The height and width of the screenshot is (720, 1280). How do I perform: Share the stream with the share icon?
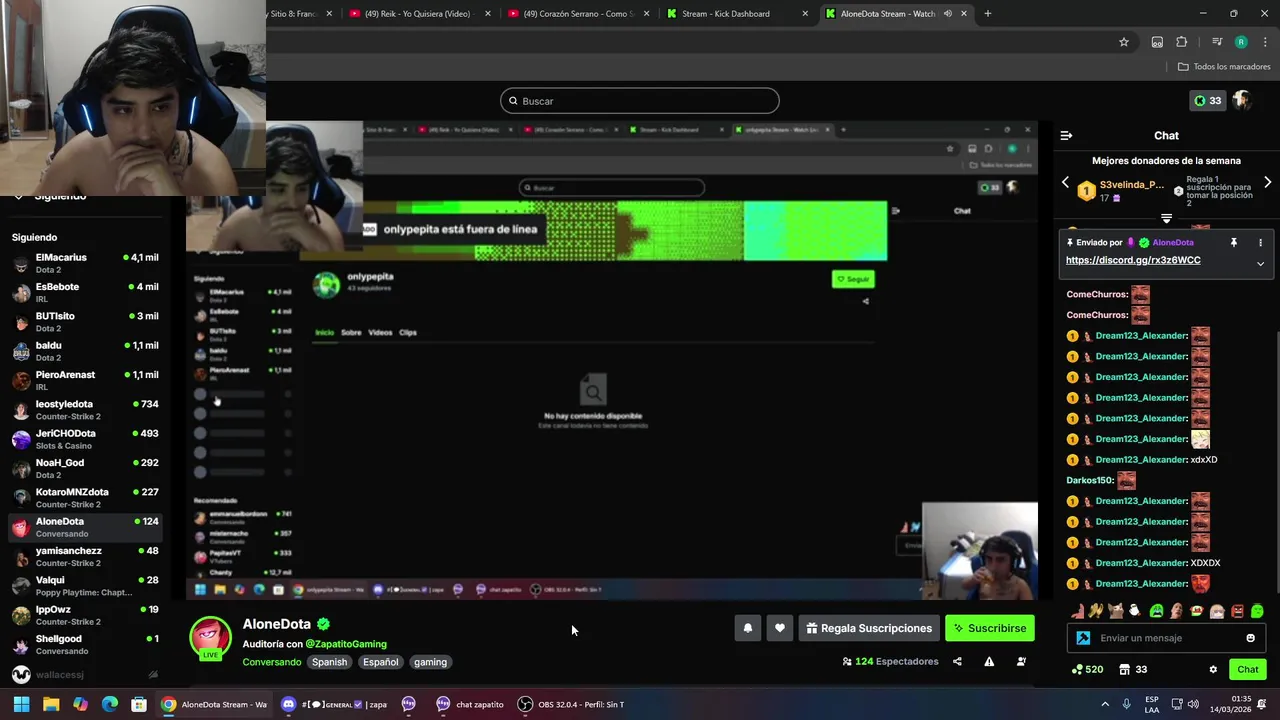click(957, 661)
